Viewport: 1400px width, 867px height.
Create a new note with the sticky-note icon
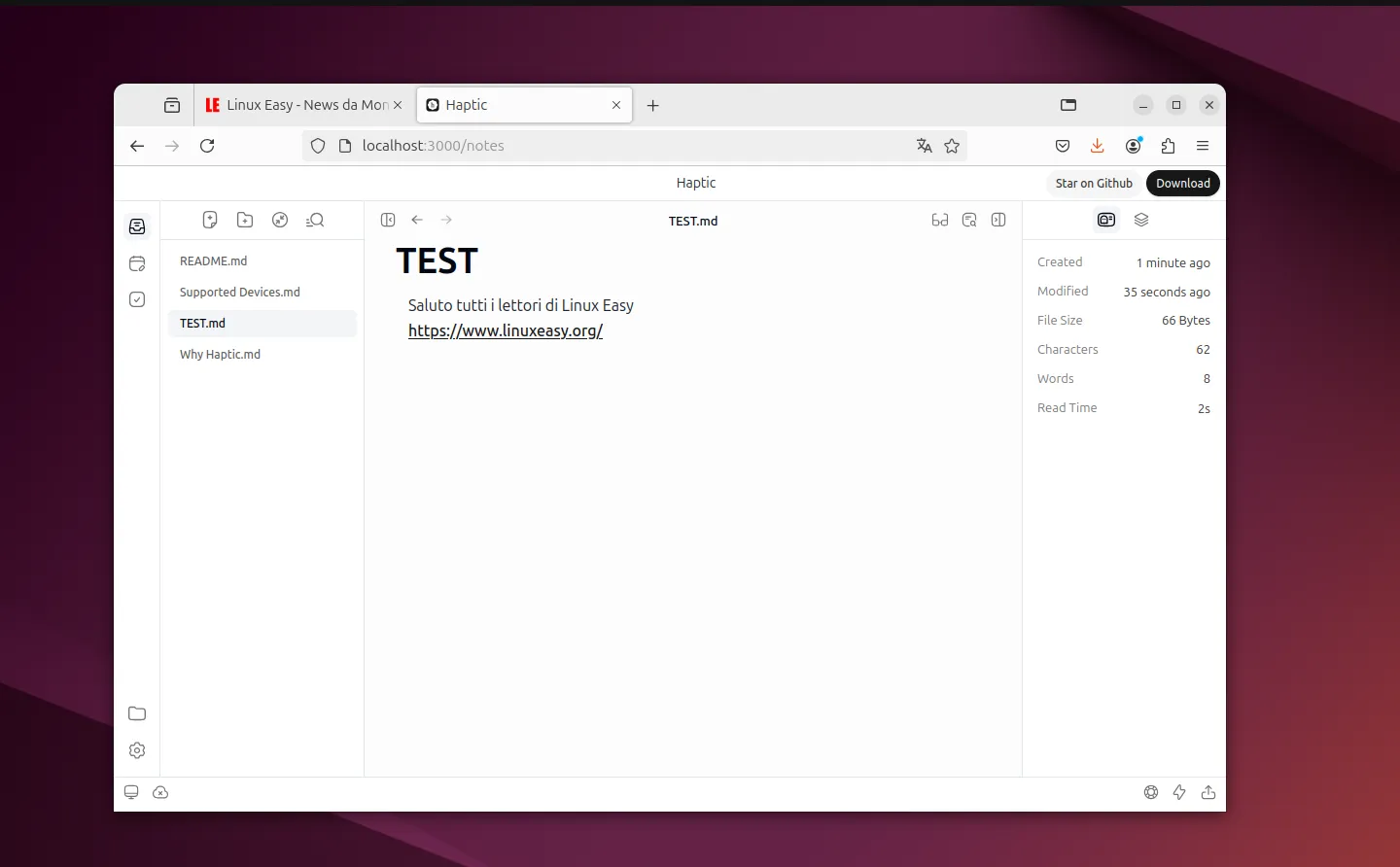[x=210, y=221]
